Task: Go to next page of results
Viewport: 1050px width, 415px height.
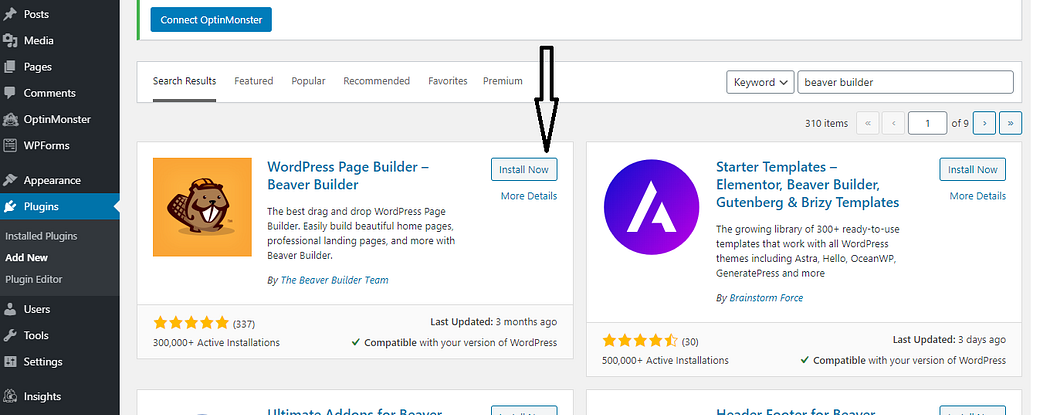Action: pos(984,123)
